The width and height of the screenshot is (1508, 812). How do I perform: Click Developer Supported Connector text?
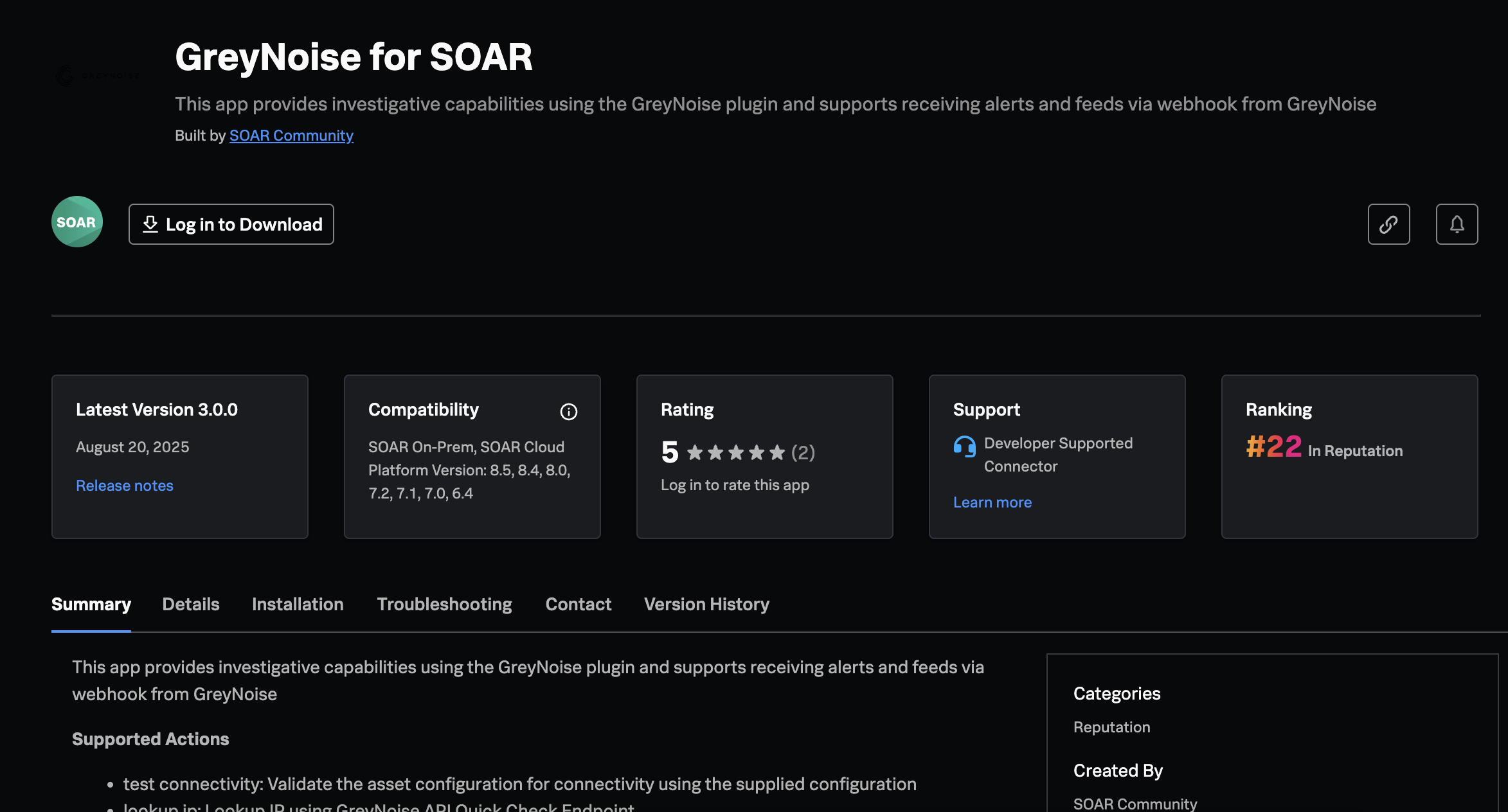tap(1058, 455)
